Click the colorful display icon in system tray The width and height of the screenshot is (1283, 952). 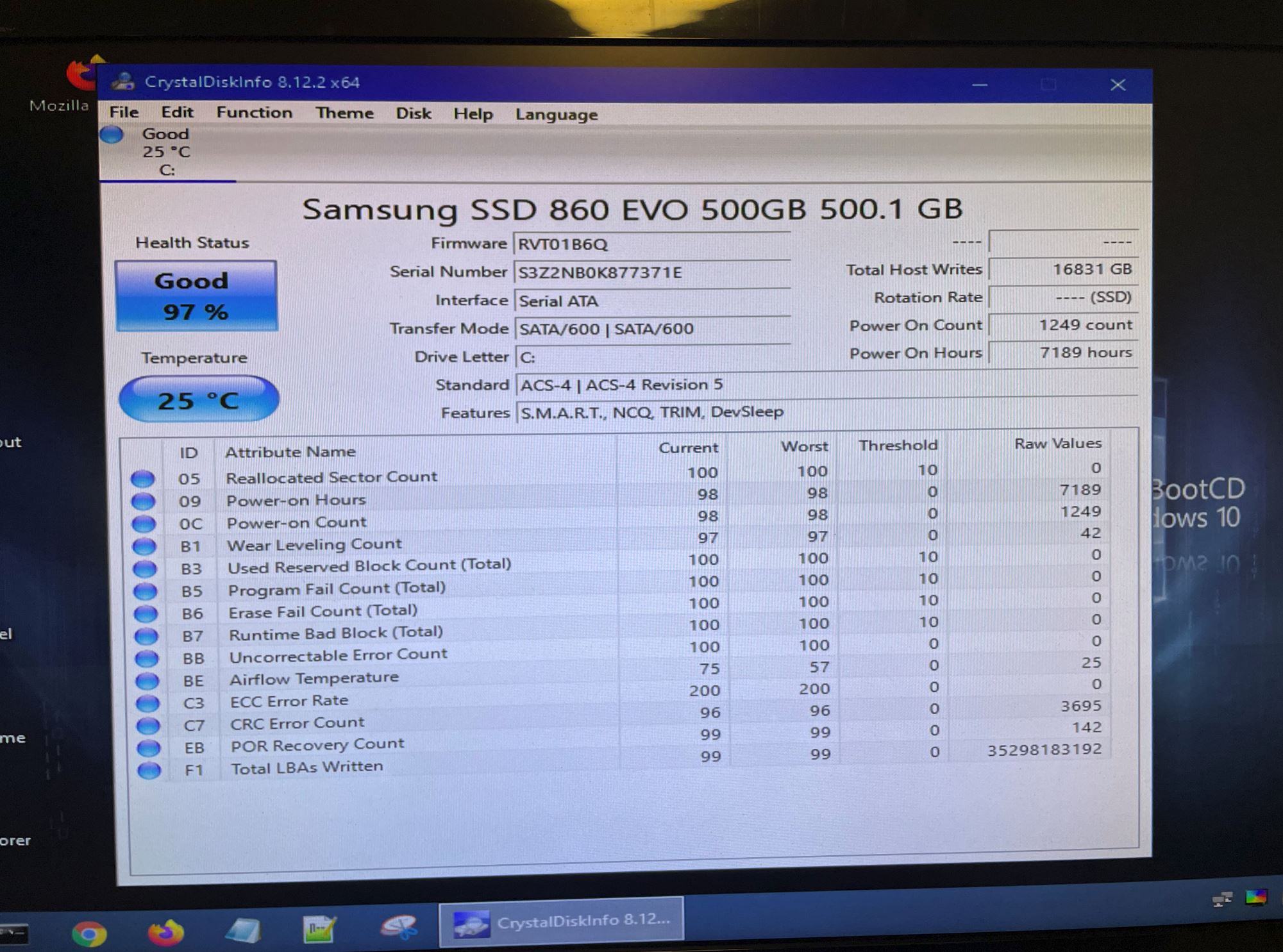tap(1256, 898)
